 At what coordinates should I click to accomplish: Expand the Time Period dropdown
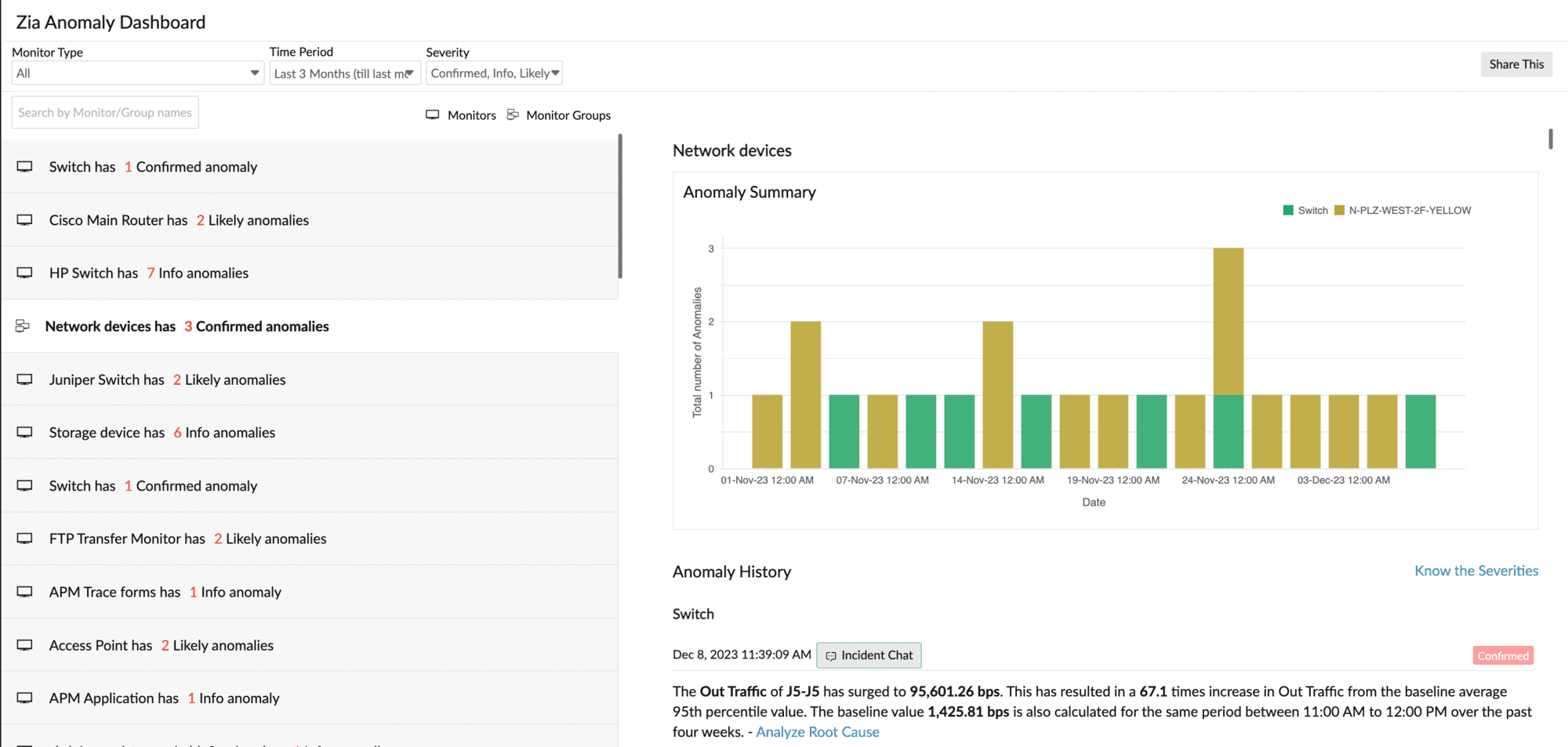344,73
